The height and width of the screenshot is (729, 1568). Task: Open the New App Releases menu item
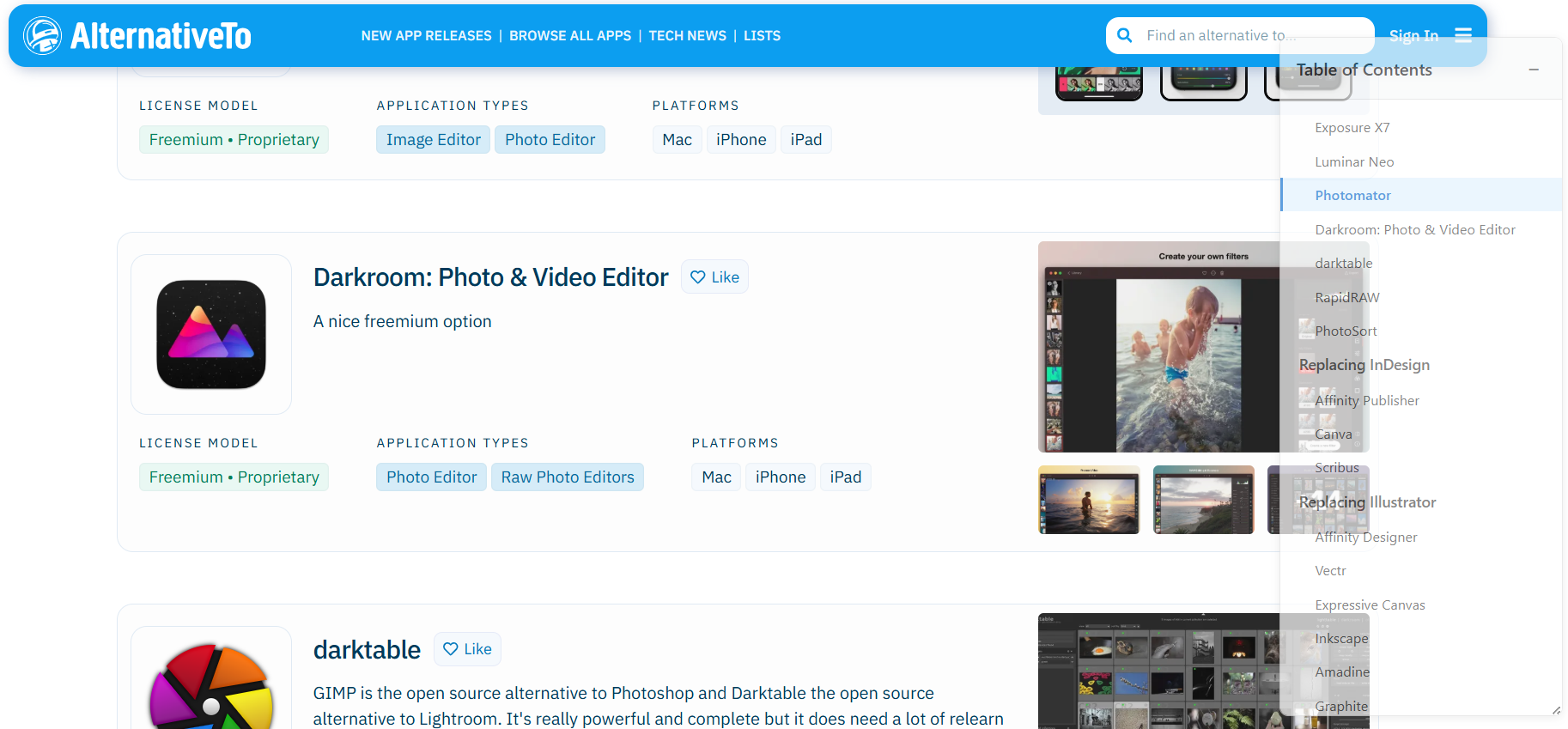click(x=426, y=36)
